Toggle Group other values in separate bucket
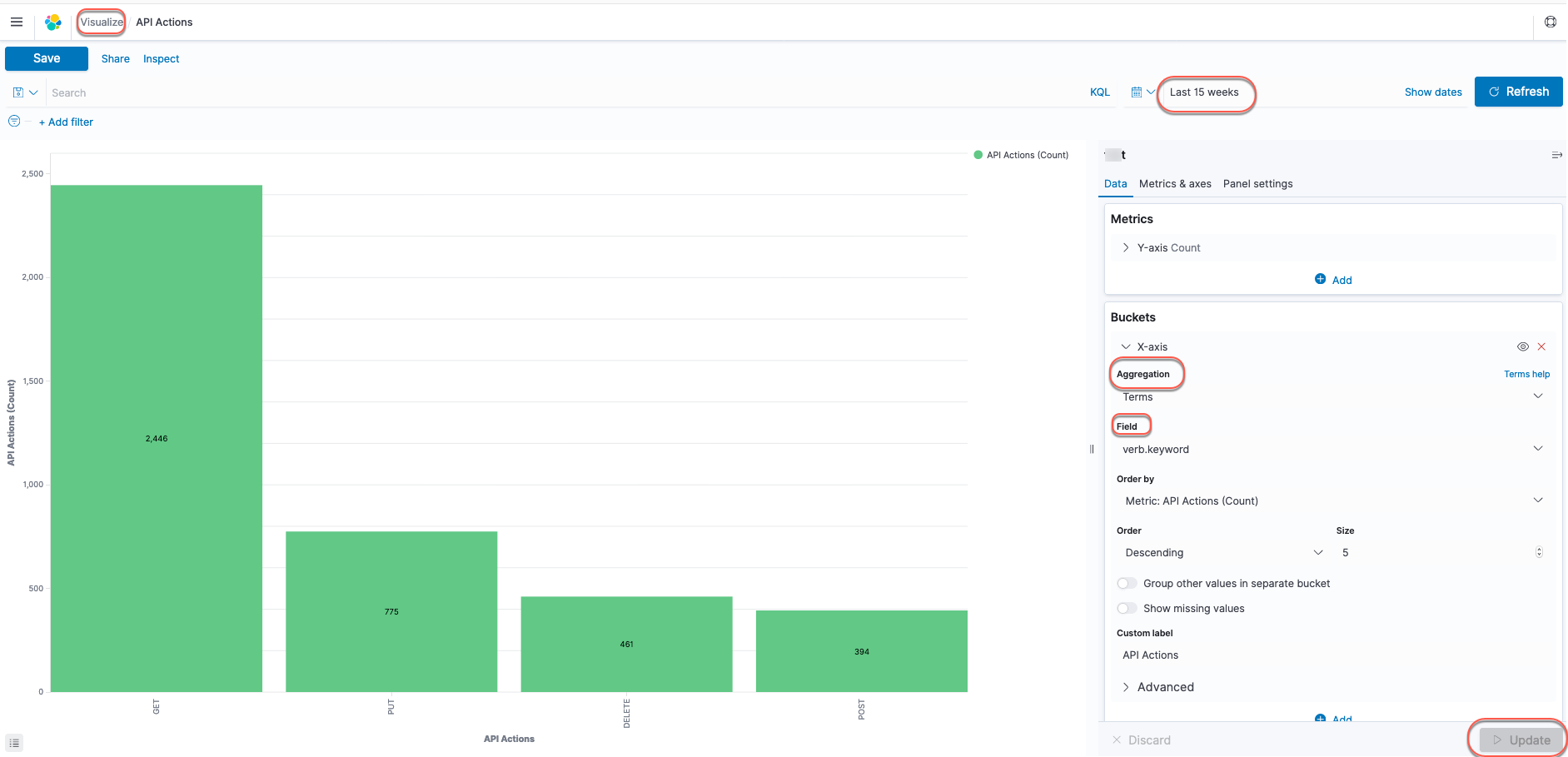The height and width of the screenshot is (757, 1568). (1127, 583)
